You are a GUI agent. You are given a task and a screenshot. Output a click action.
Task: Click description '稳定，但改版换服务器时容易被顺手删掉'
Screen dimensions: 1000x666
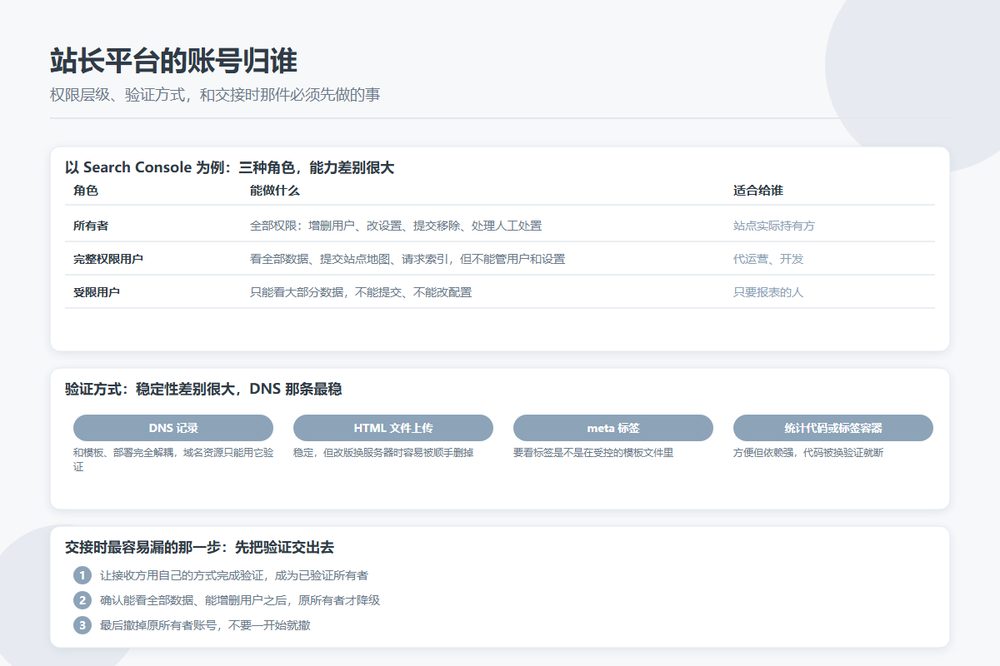click(x=383, y=452)
